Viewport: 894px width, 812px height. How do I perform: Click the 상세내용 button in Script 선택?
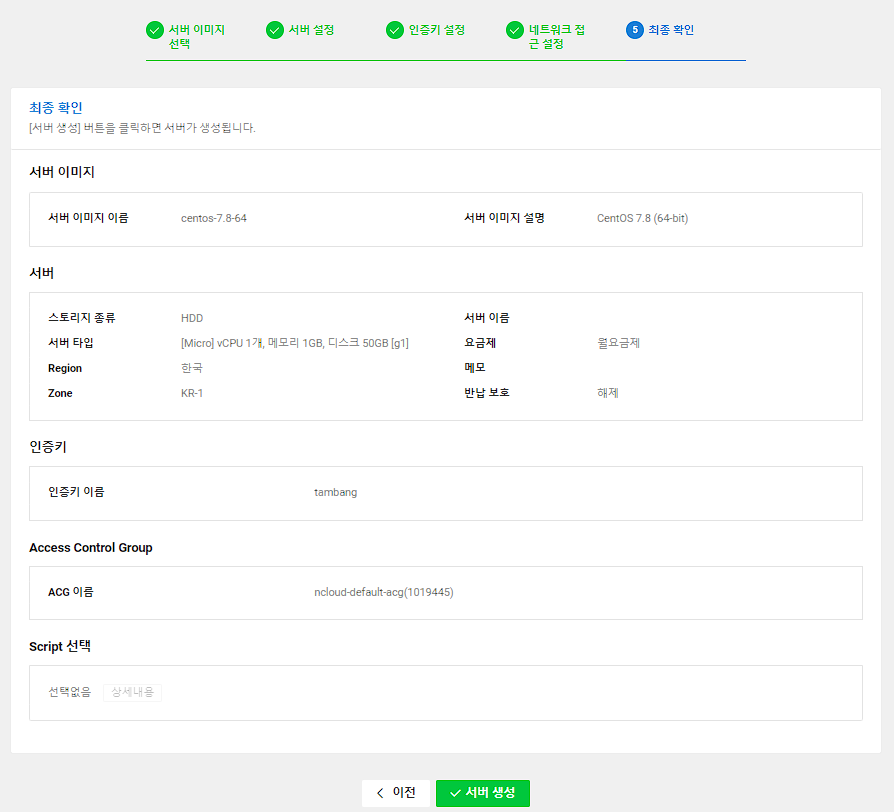click(132, 692)
